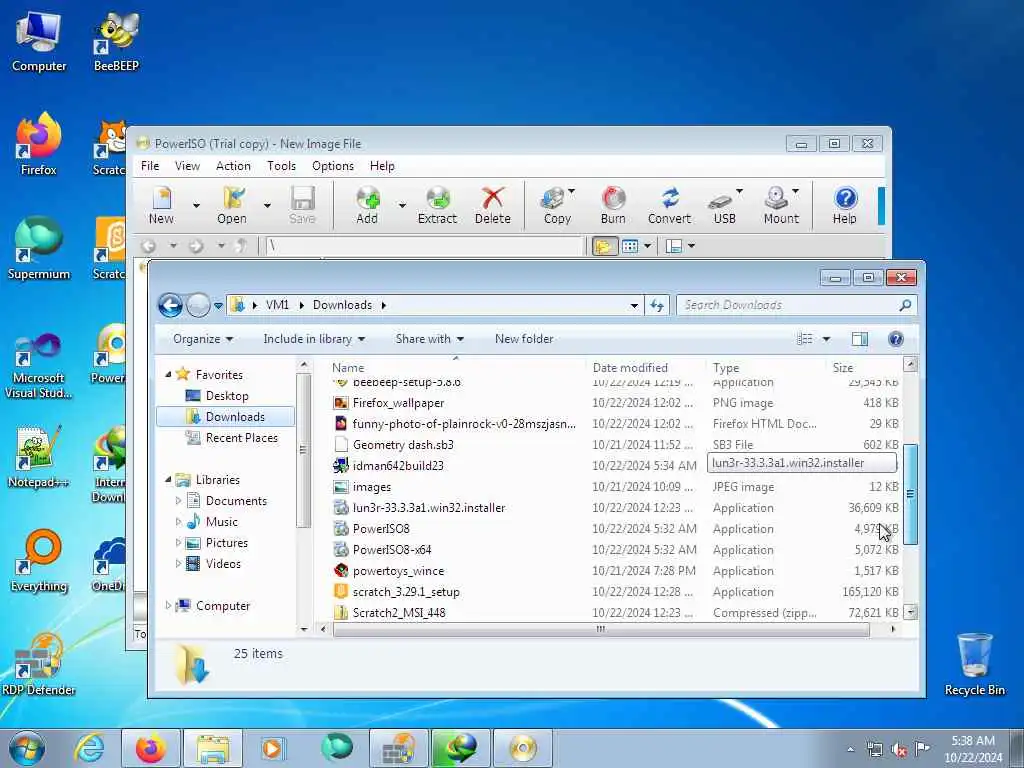This screenshot has height=768, width=1024.
Task: Open the Windows Start button
Action: pyautogui.click(x=27, y=748)
